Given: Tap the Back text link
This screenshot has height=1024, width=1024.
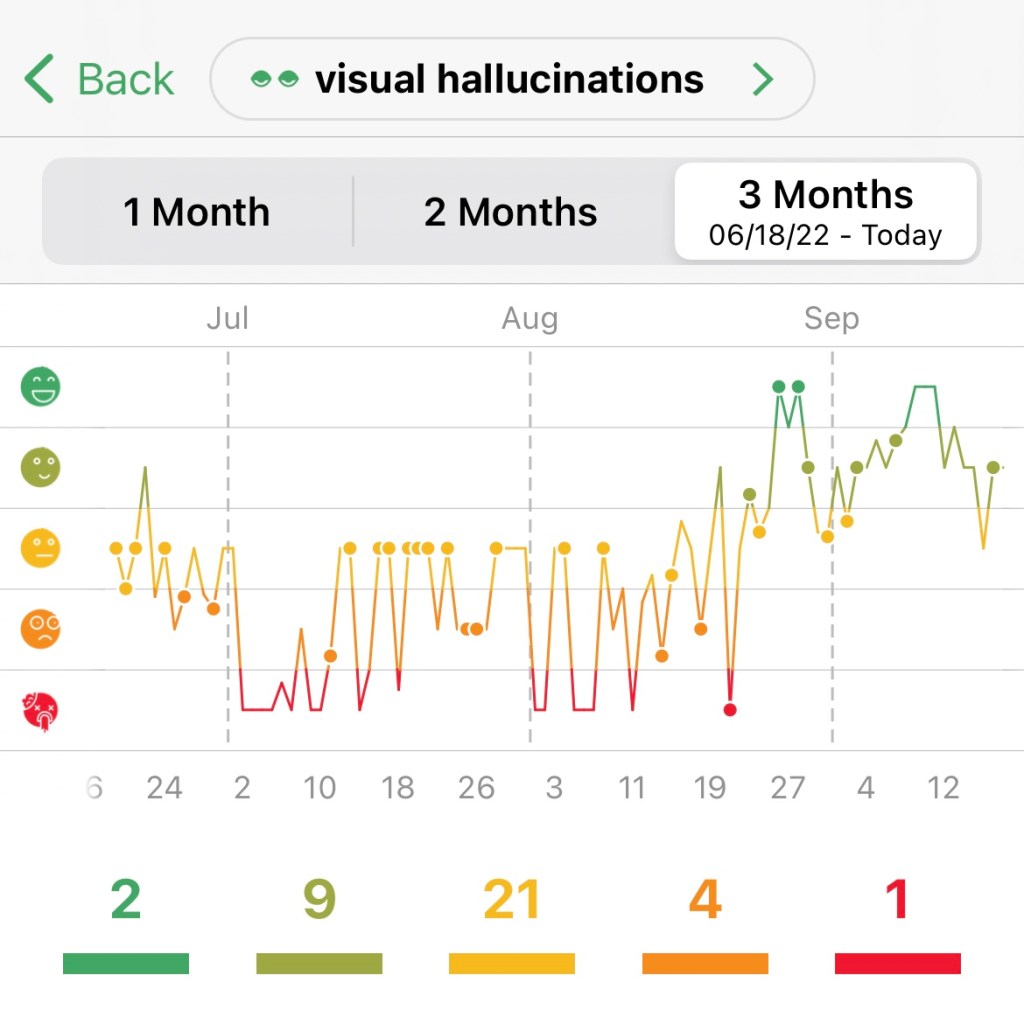Looking at the screenshot, I should point(126,80).
